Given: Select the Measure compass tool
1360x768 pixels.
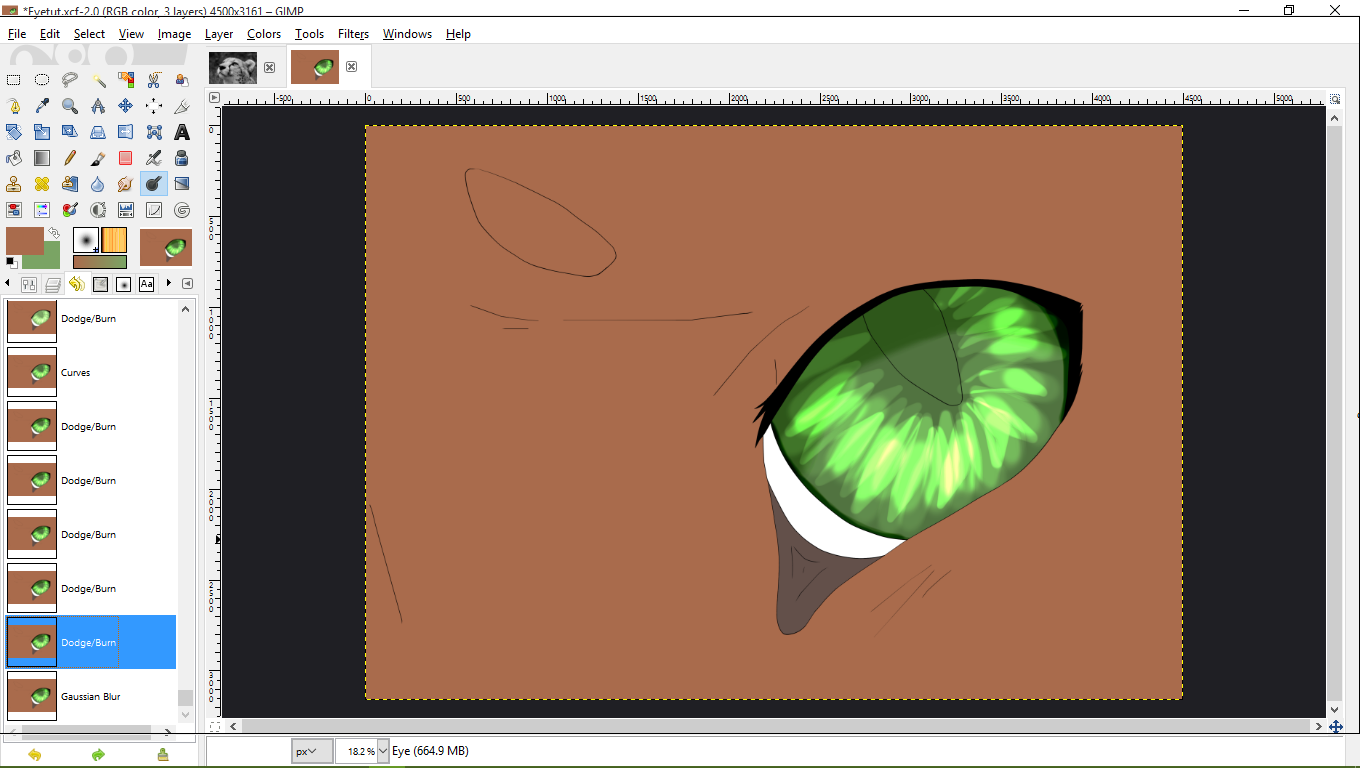Looking at the screenshot, I should point(98,106).
